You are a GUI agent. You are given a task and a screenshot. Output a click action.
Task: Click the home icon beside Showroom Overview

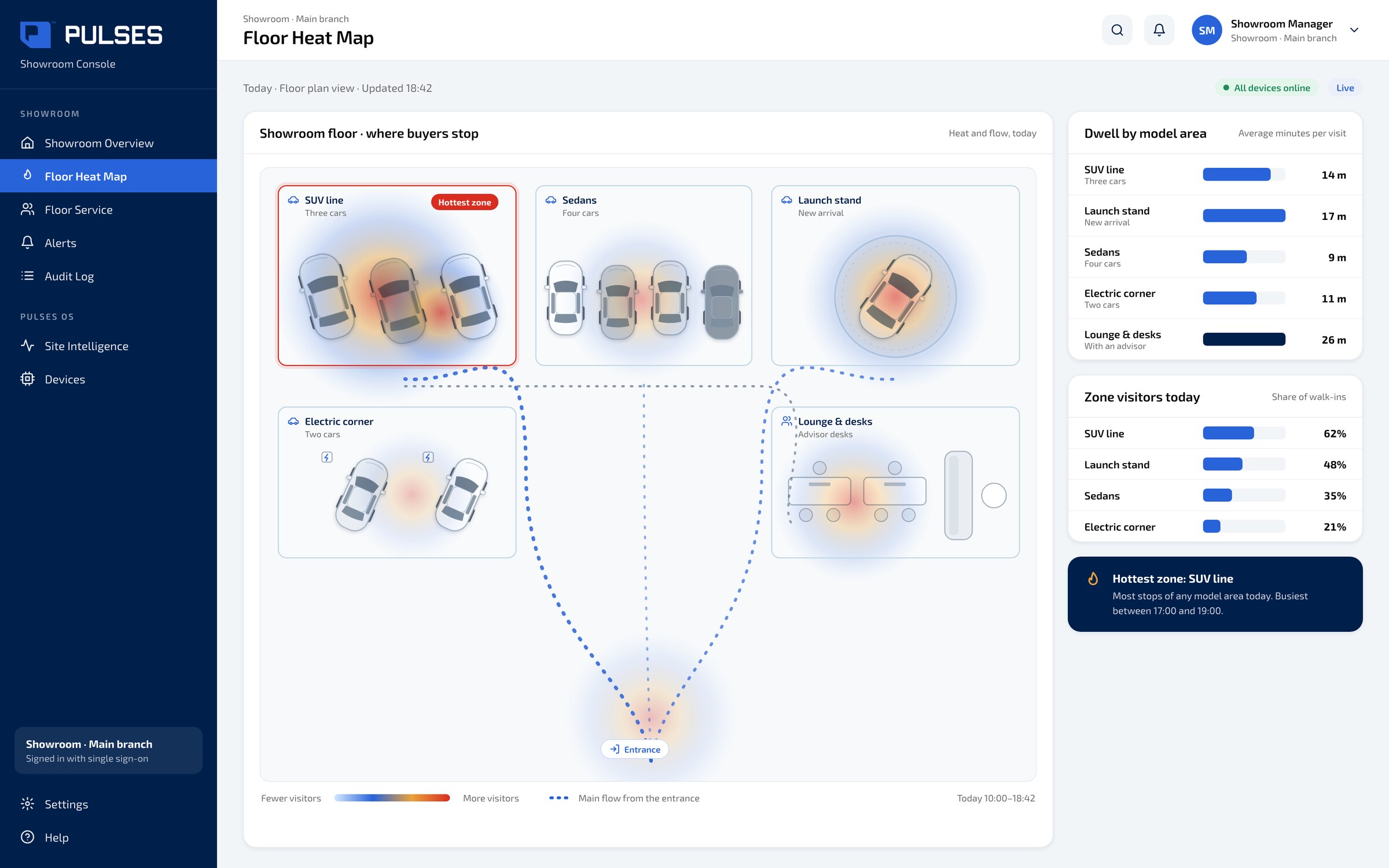[27, 143]
